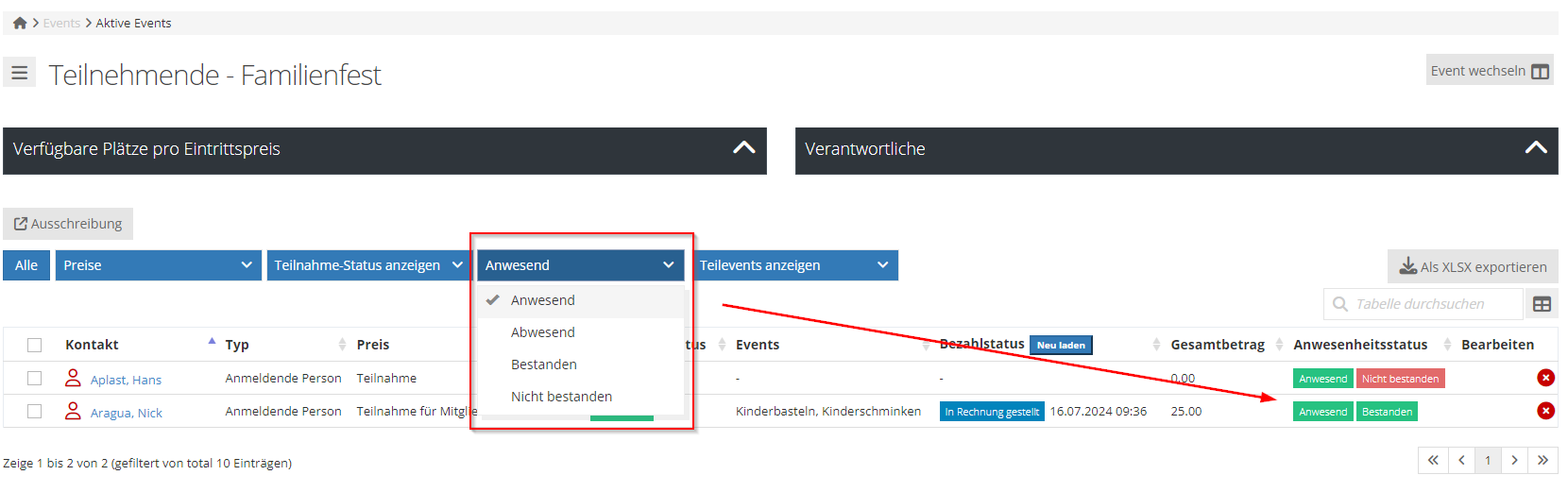Image resolution: width=1568 pixels, height=492 pixels.
Task: Jump to the first pagination page
Action: pyautogui.click(x=1433, y=460)
